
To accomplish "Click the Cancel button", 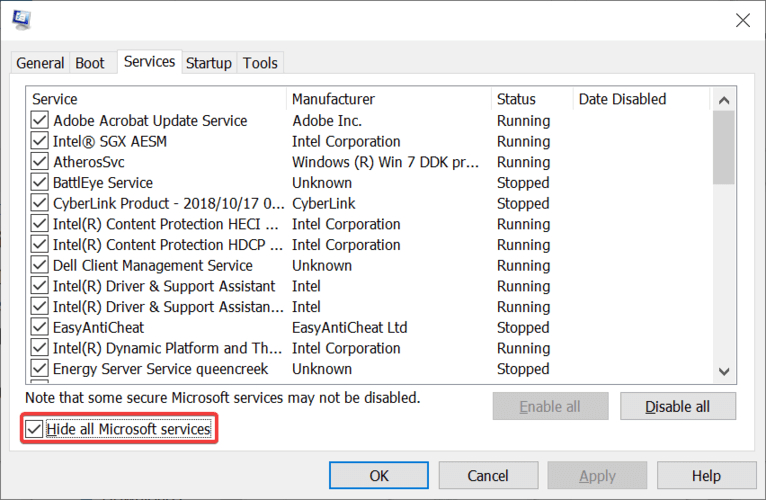I will pyautogui.click(x=489, y=476).
